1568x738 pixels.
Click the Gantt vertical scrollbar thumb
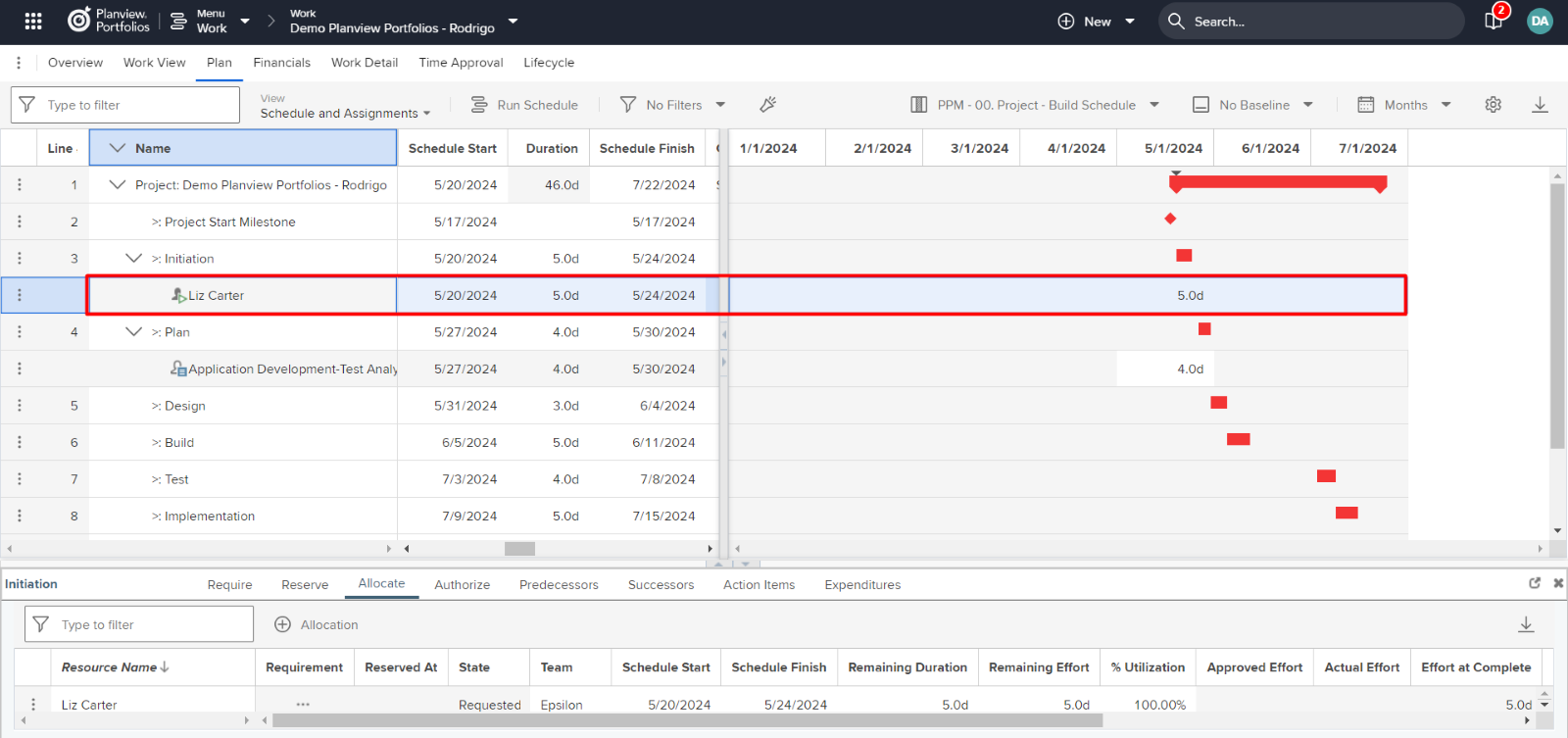[1557, 317]
